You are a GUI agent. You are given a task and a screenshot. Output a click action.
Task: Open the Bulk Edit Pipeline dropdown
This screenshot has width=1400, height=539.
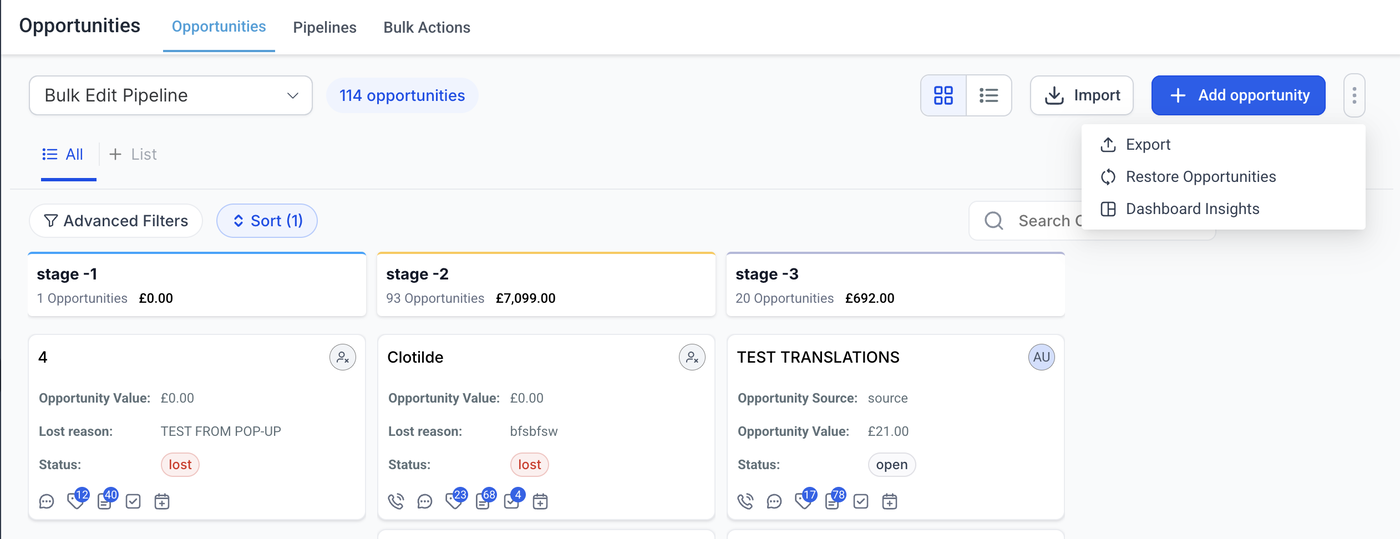click(171, 96)
